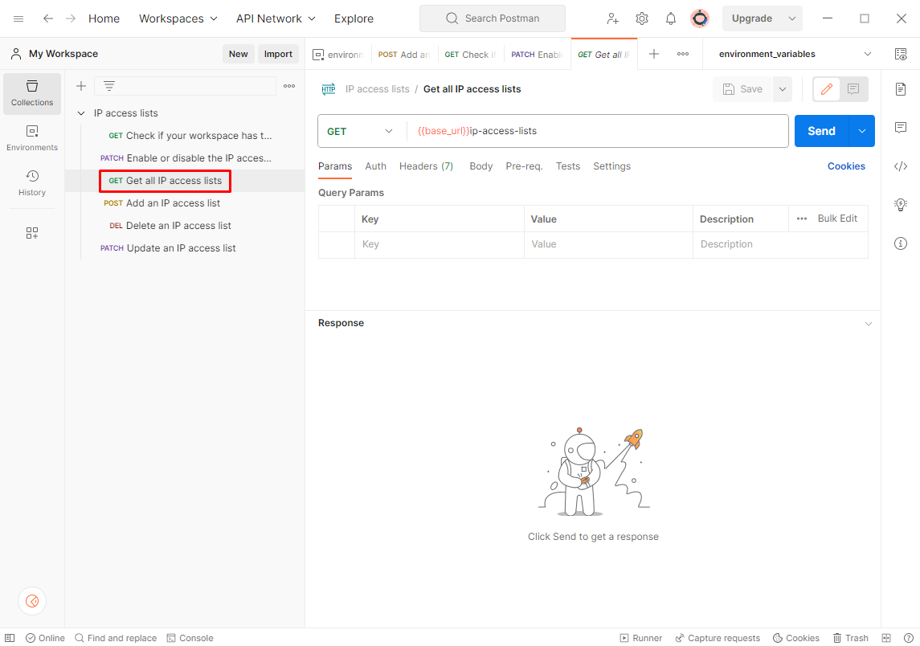Open the tab options ellipsis
This screenshot has height=646, width=920.
click(x=683, y=54)
